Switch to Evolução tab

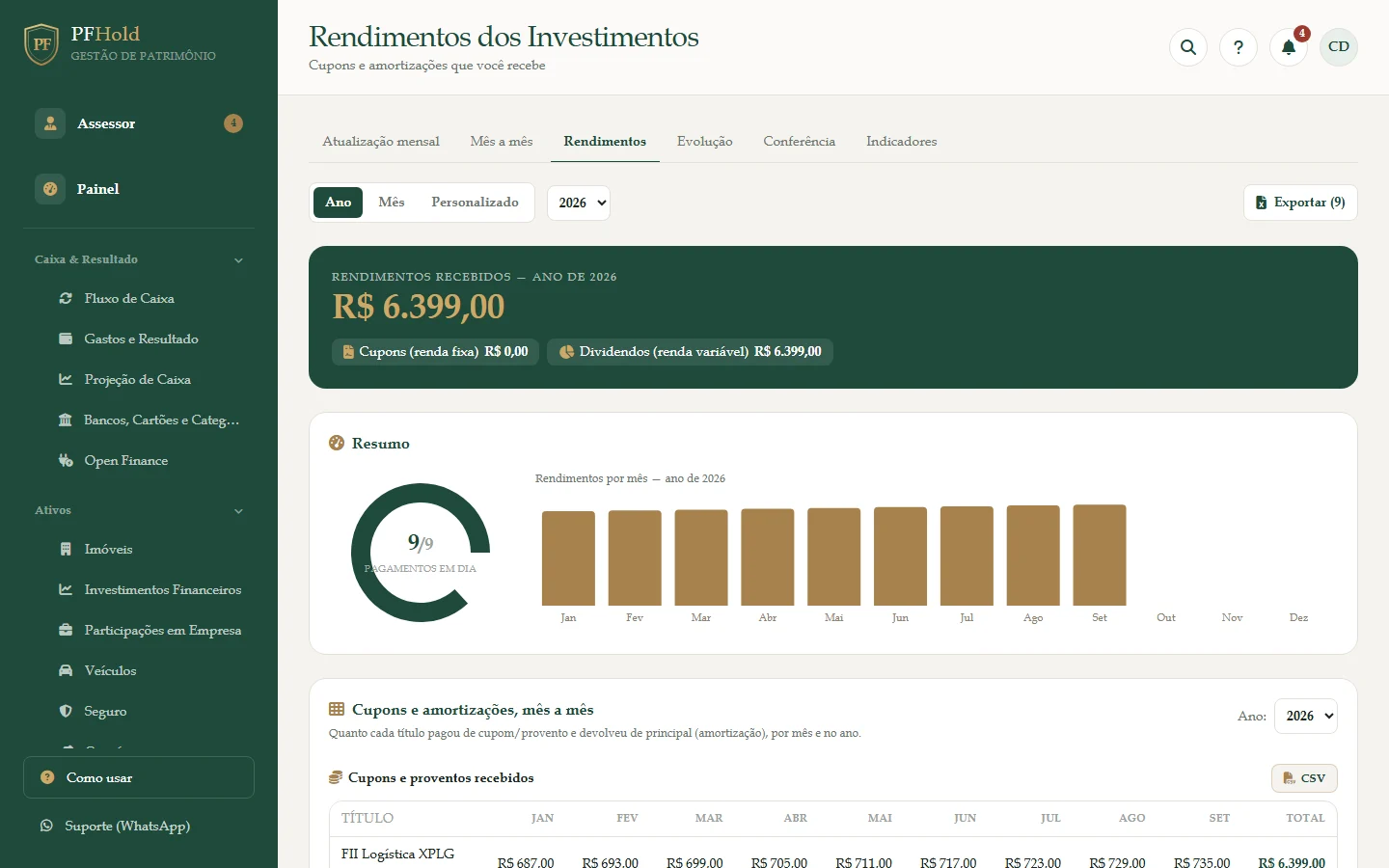point(705,141)
